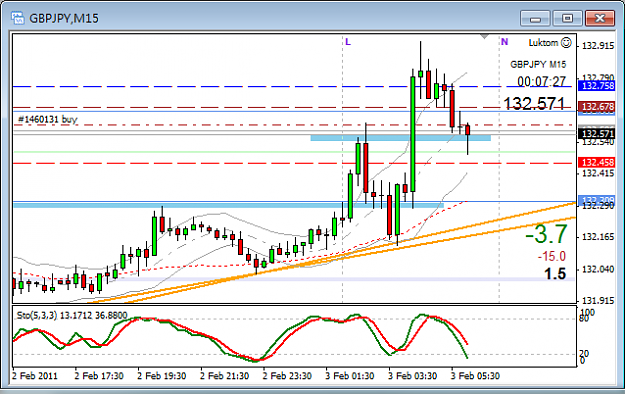Minimize the GBPJPY,M15 chart window
625x394 pixels.
tap(535, 18)
